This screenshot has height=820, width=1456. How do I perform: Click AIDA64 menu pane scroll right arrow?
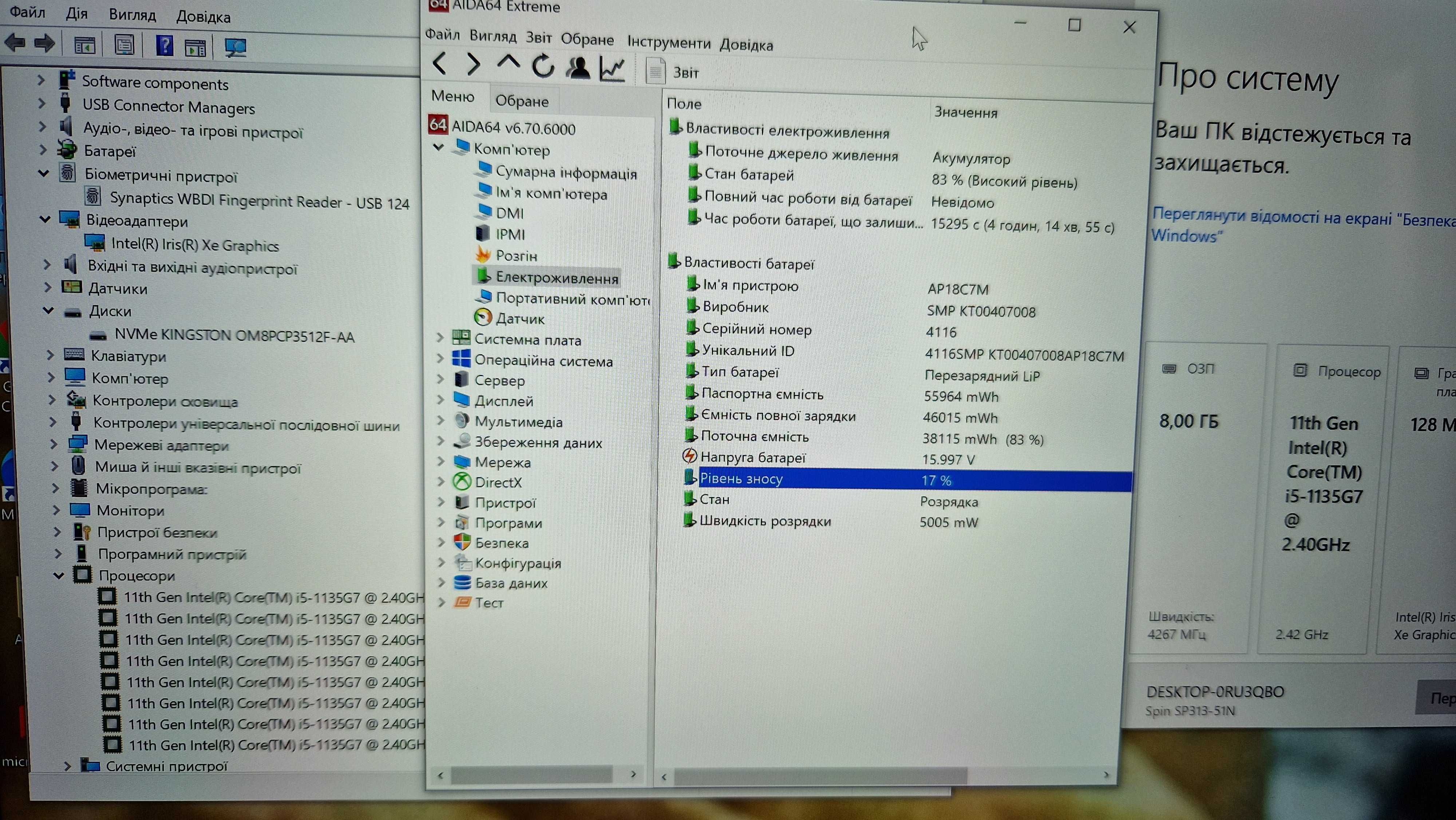click(x=633, y=774)
